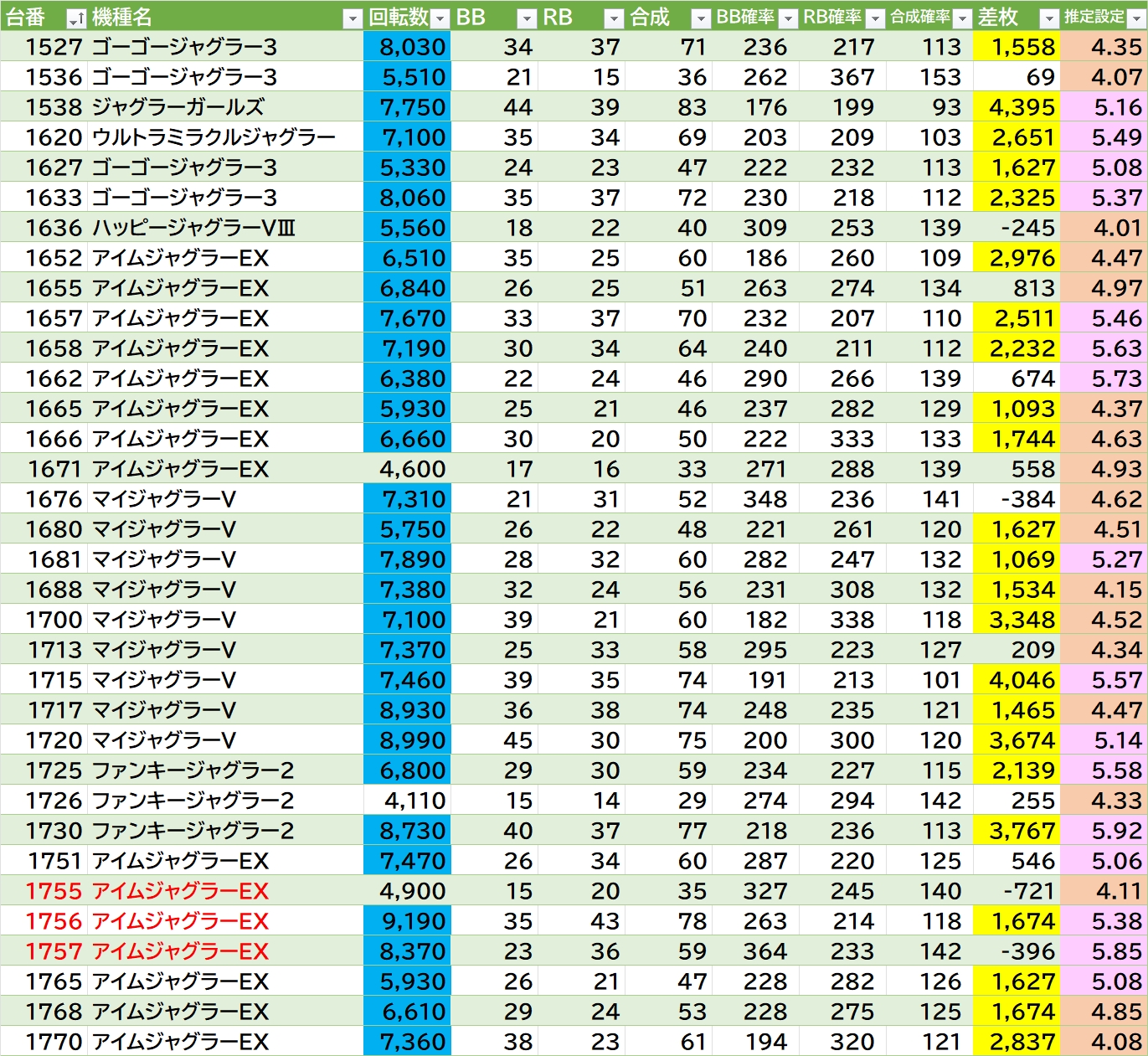
Task: Click estimated setting value 4.01
Action: click(1104, 228)
